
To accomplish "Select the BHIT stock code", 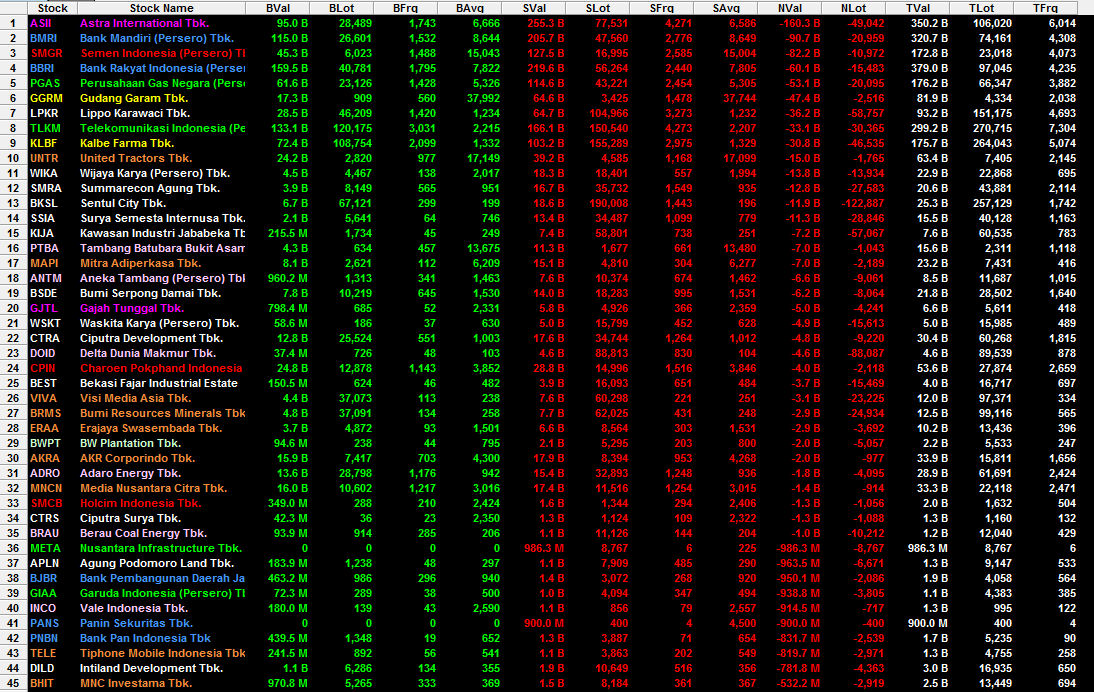I will tap(42, 683).
